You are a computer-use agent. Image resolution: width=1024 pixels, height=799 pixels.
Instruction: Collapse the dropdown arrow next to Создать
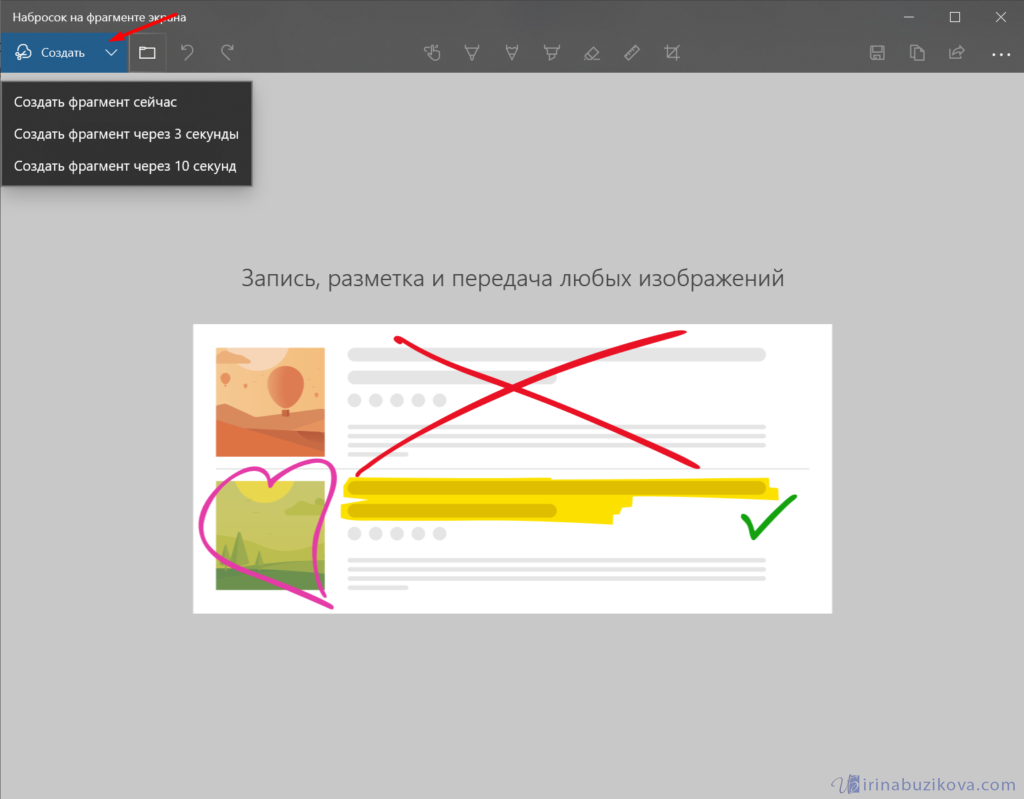click(x=111, y=52)
